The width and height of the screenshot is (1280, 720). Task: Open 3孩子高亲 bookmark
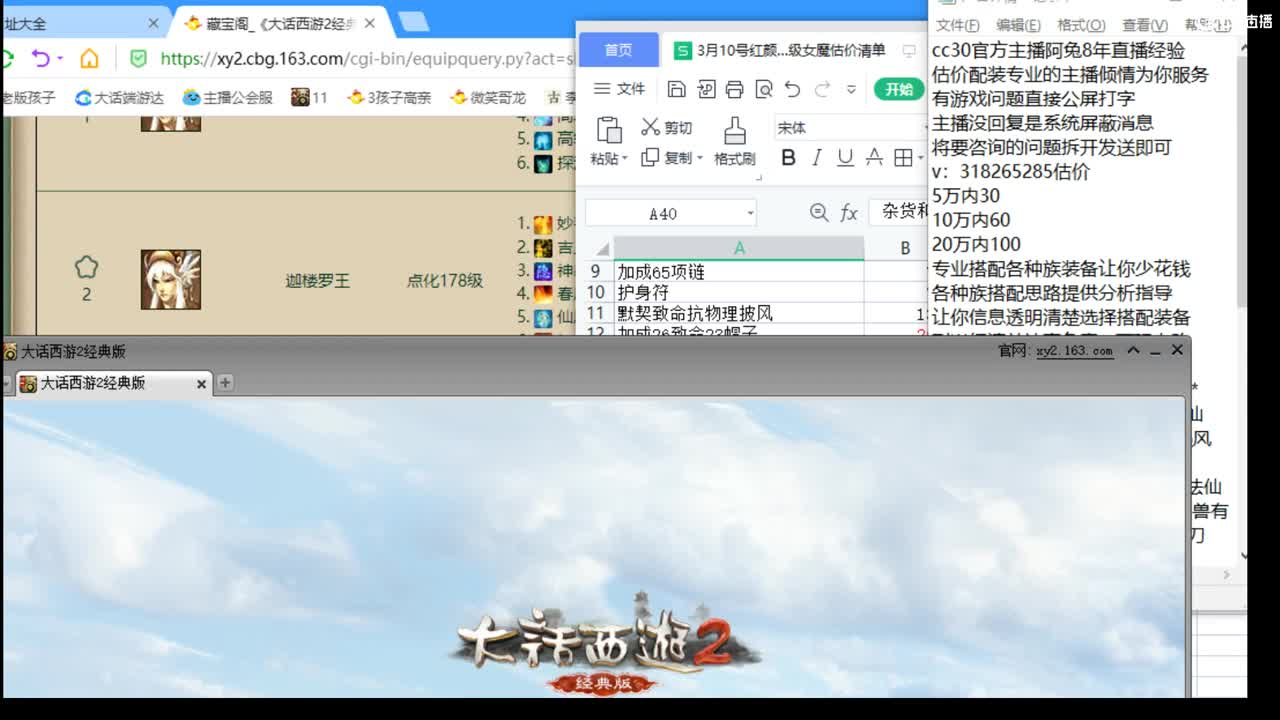[x=389, y=97]
